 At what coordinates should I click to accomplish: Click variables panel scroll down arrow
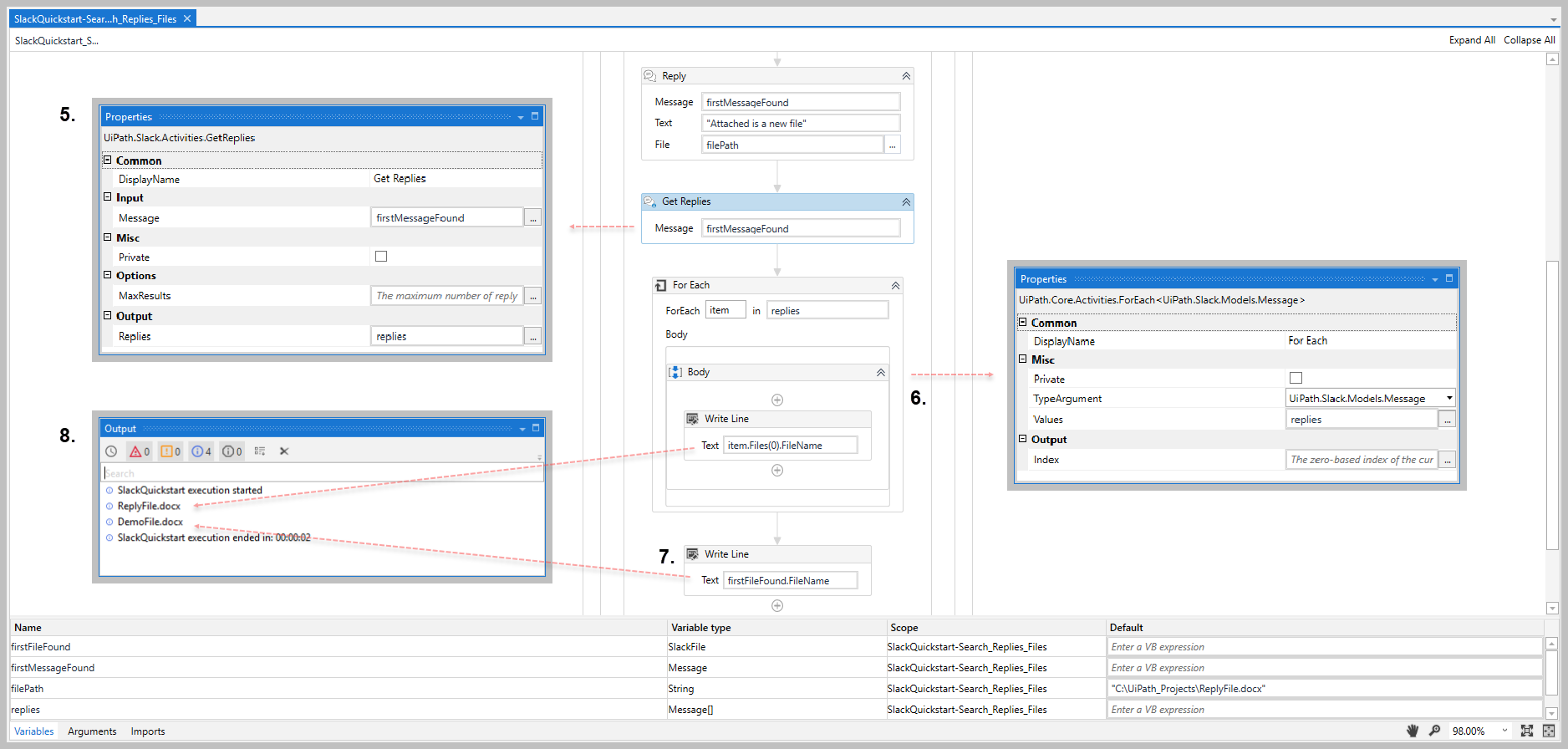[1552, 713]
